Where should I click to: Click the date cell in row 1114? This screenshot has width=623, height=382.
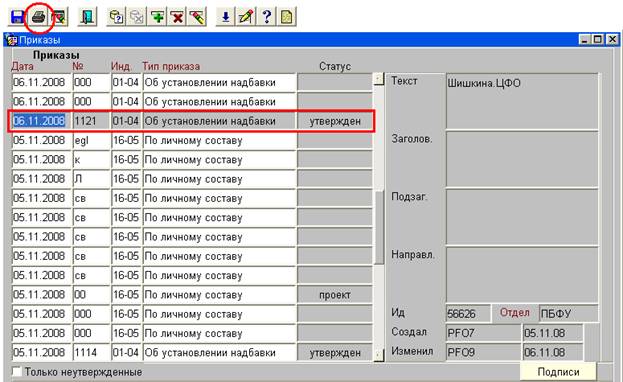click(41, 352)
